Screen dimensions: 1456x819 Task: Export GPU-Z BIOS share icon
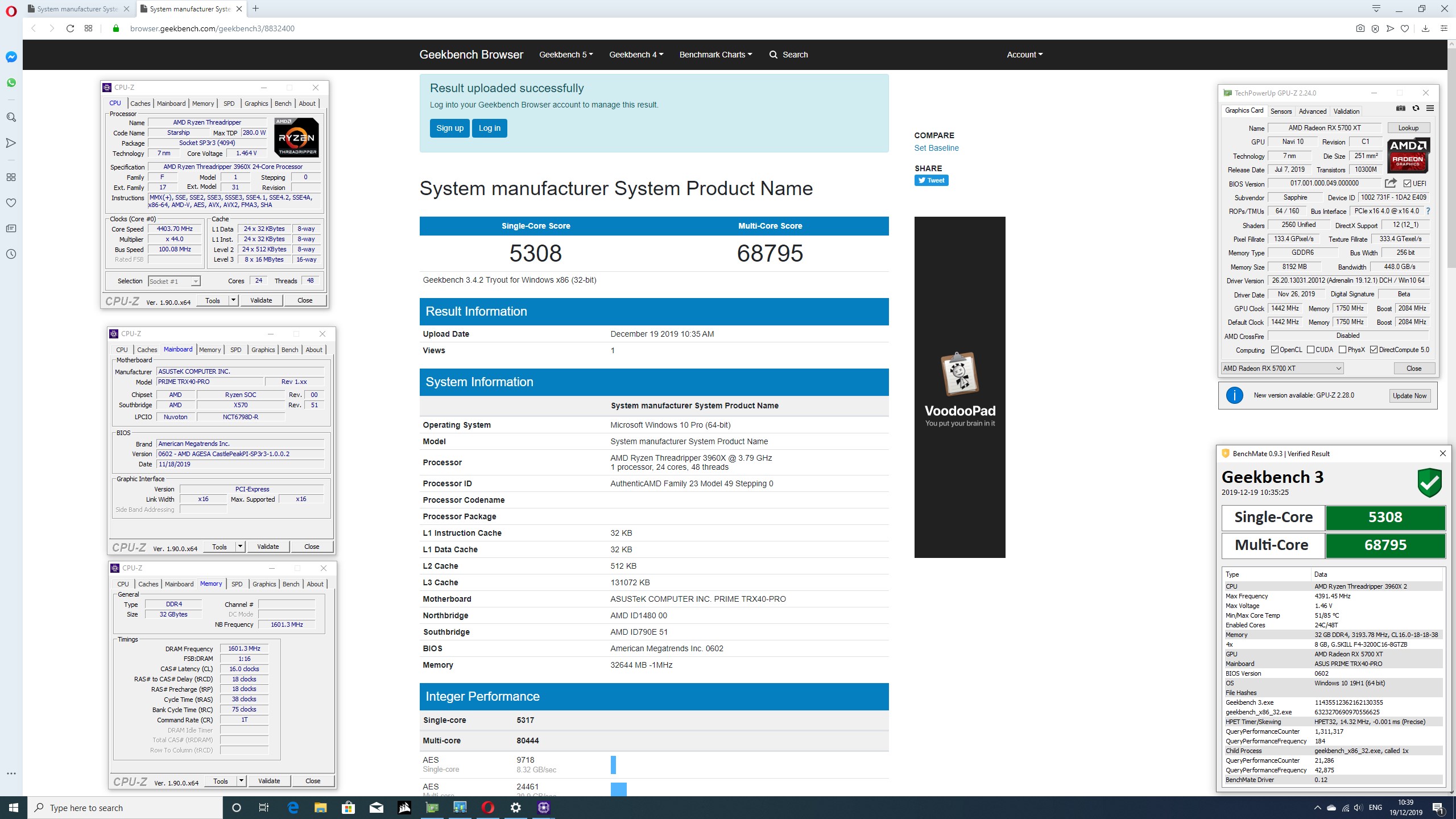tap(1391, 183)
